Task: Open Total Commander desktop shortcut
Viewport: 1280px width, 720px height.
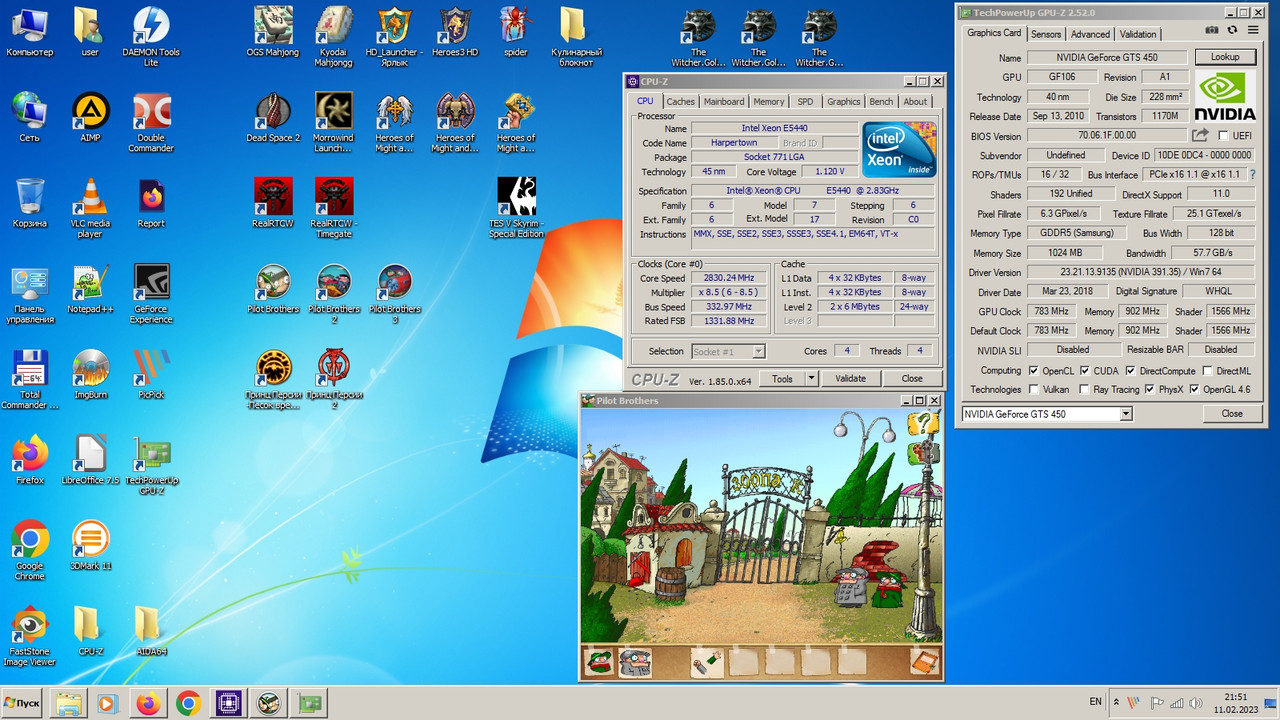Action: tap(29, 379)
